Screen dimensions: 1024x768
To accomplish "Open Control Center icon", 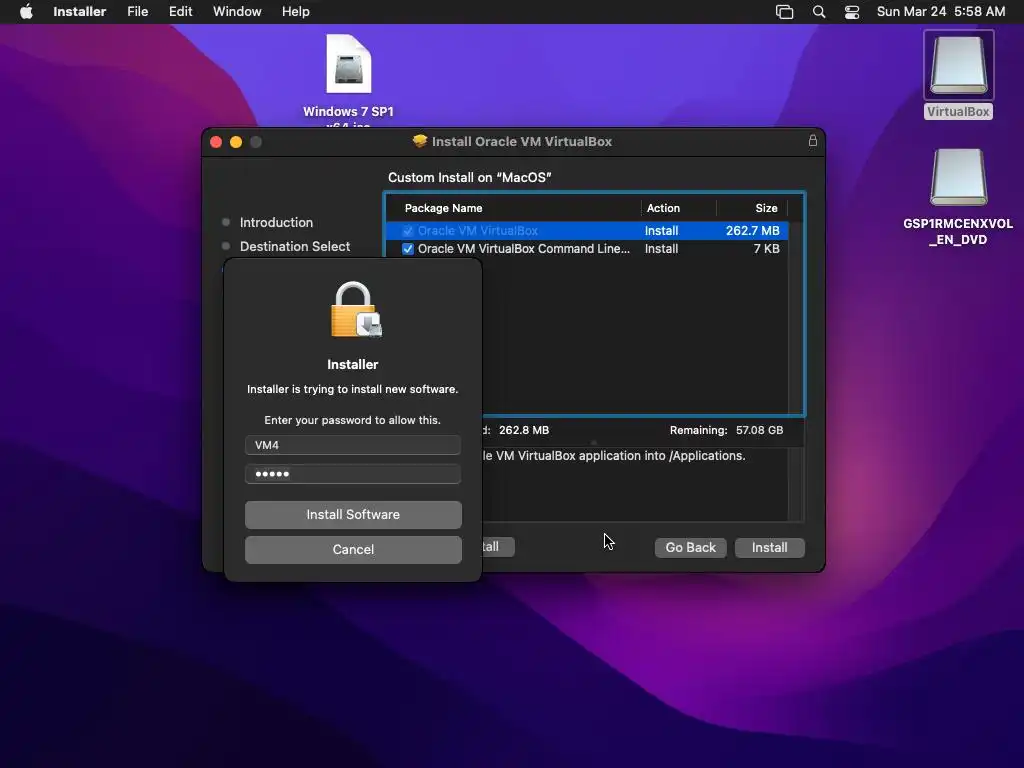I will (852, 12).
